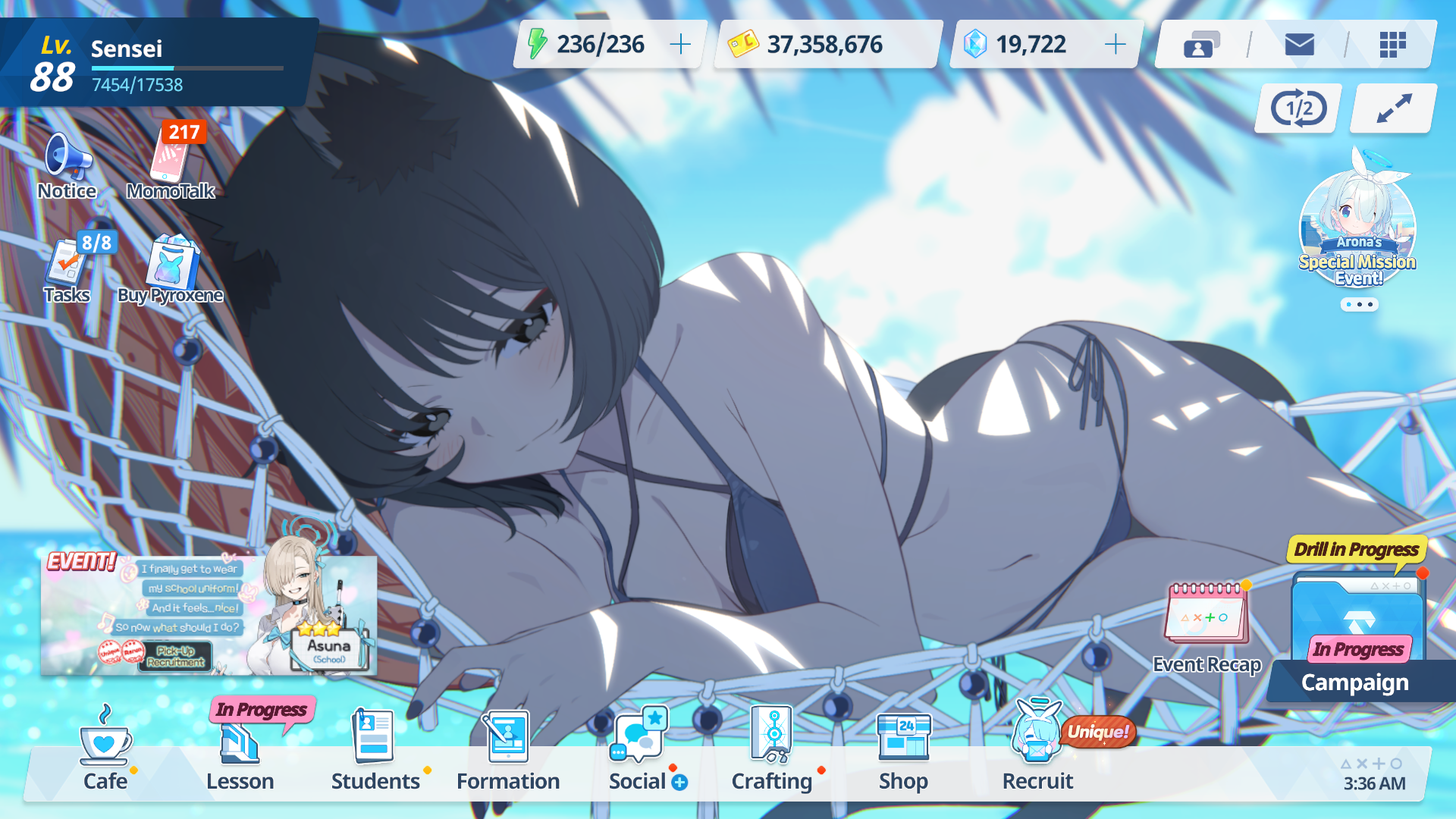Screen dimensions: 1456x819
Task: Open Buy Pyroxene shop bag
Action: tap(171, 269)
